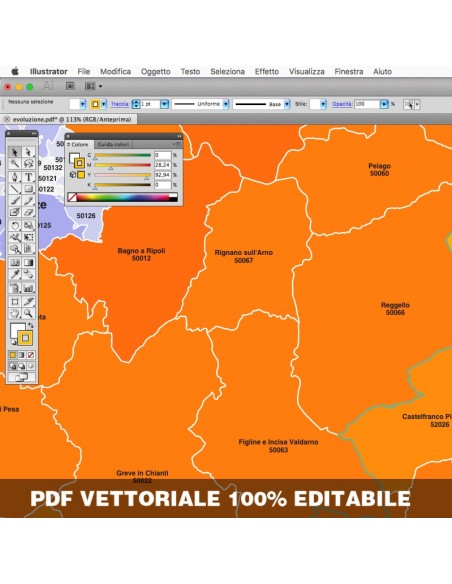
Task: Open Modifica menu
Action: point(115,72)
